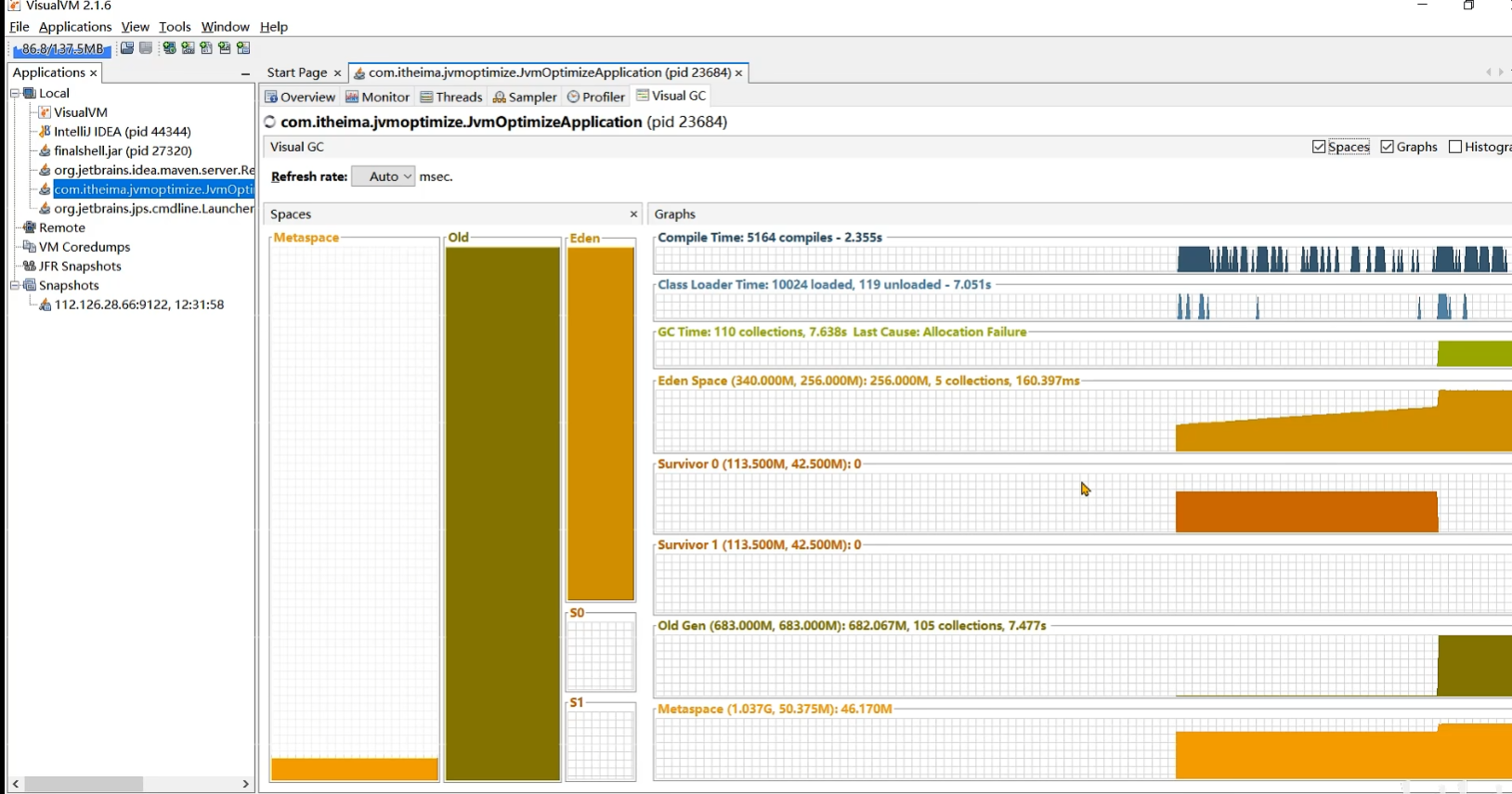Close the JvmOptimizeApplication editor tab
Viewport: 1512px width, 794px height.
coord(738,72)
